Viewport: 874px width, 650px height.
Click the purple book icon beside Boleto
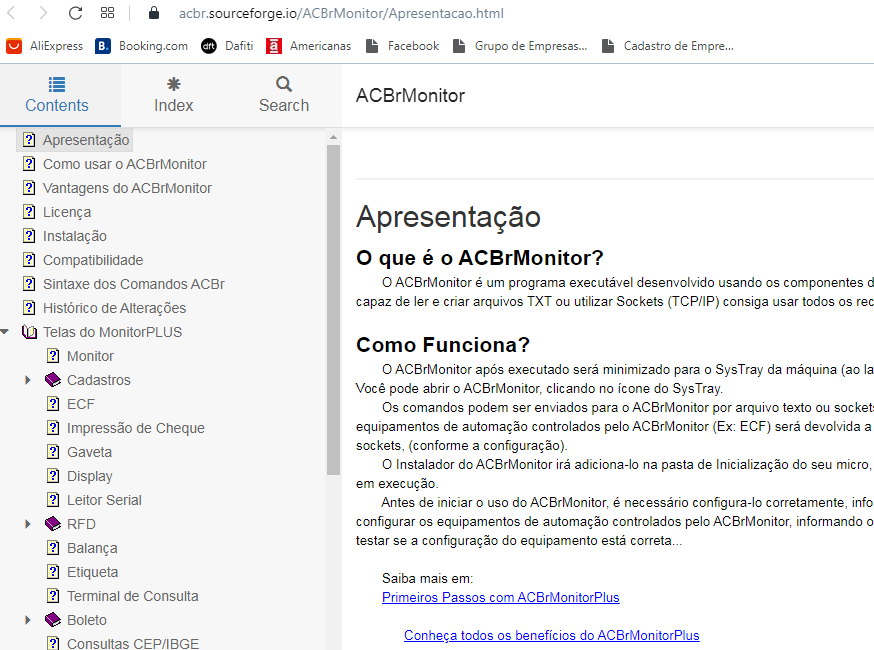tap(53, 620)
